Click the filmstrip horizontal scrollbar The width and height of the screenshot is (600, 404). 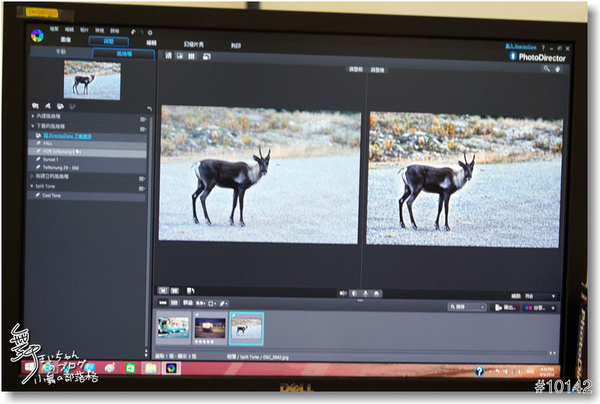pos(351,352)
